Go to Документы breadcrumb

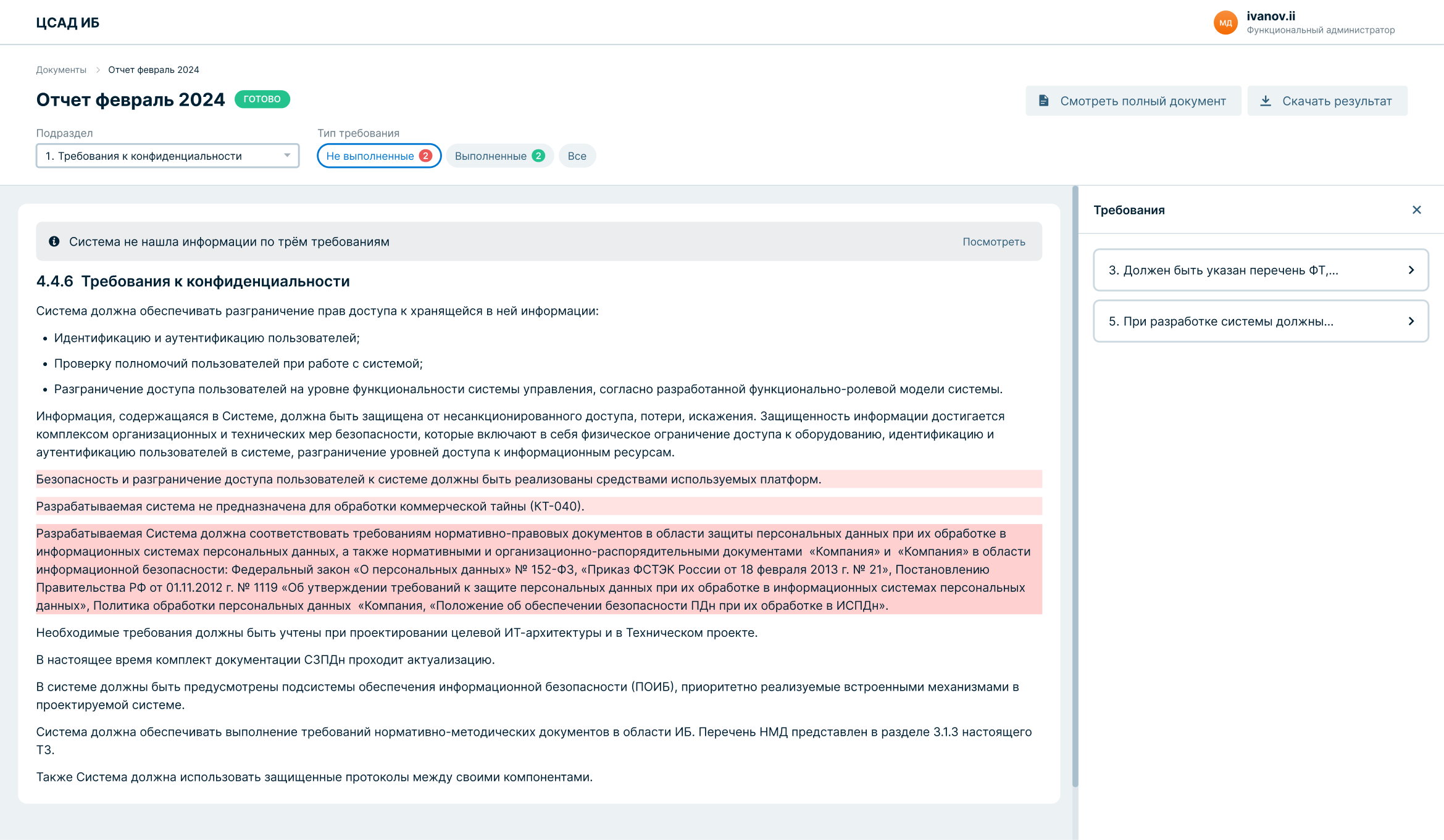[61, 70]
